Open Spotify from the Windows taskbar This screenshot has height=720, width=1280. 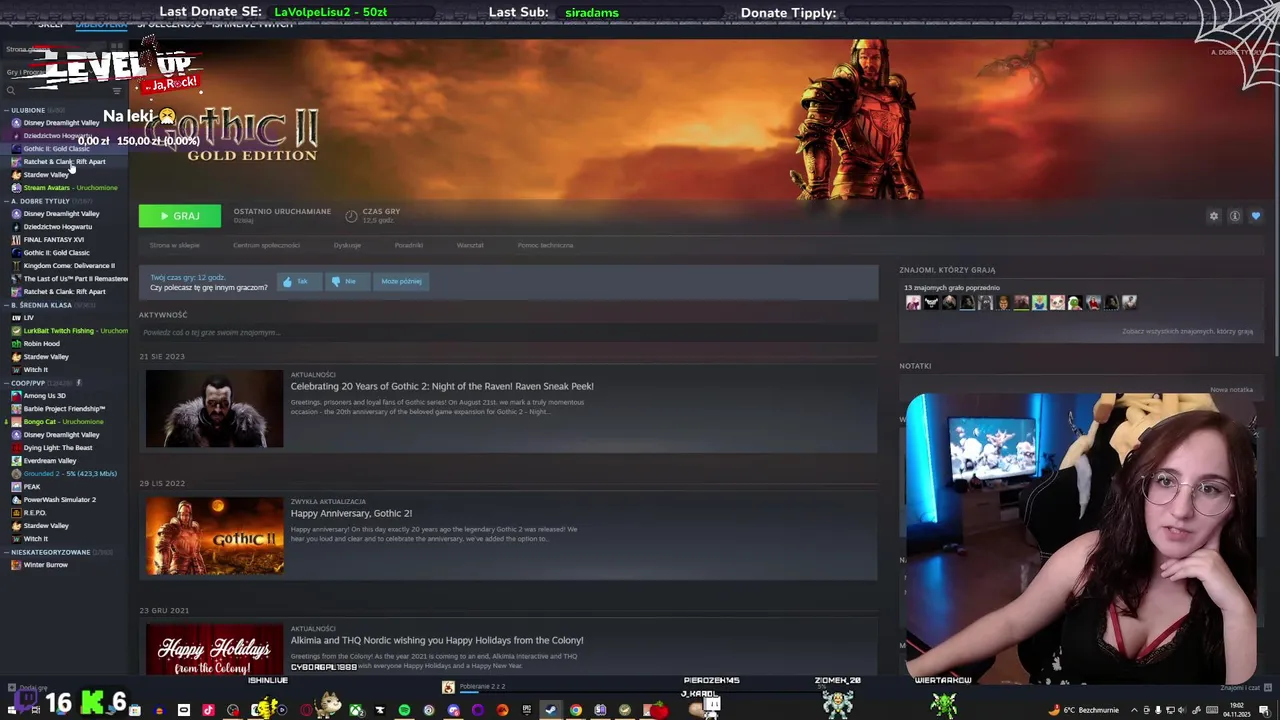404,710
